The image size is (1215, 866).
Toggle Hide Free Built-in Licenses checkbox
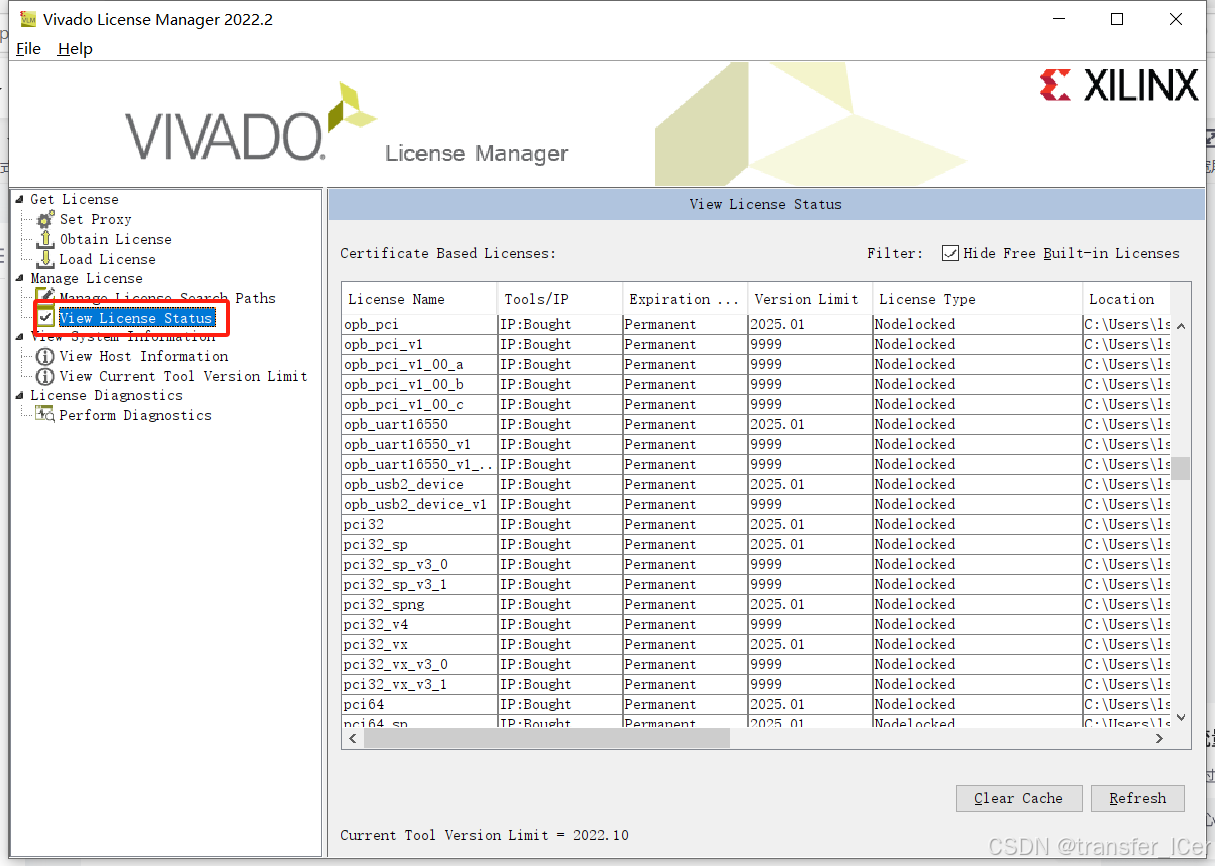click(950, 253)
